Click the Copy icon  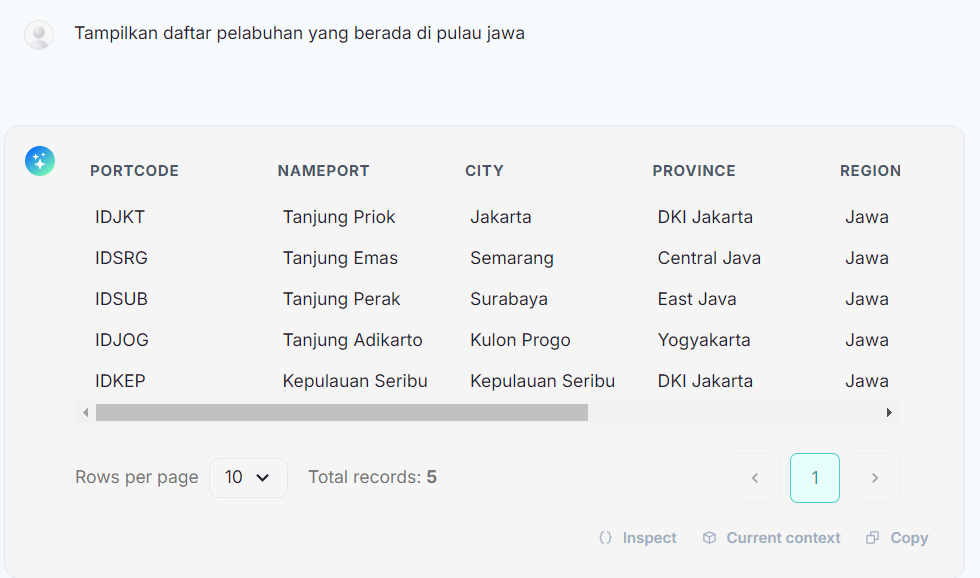tap(872, 538)
